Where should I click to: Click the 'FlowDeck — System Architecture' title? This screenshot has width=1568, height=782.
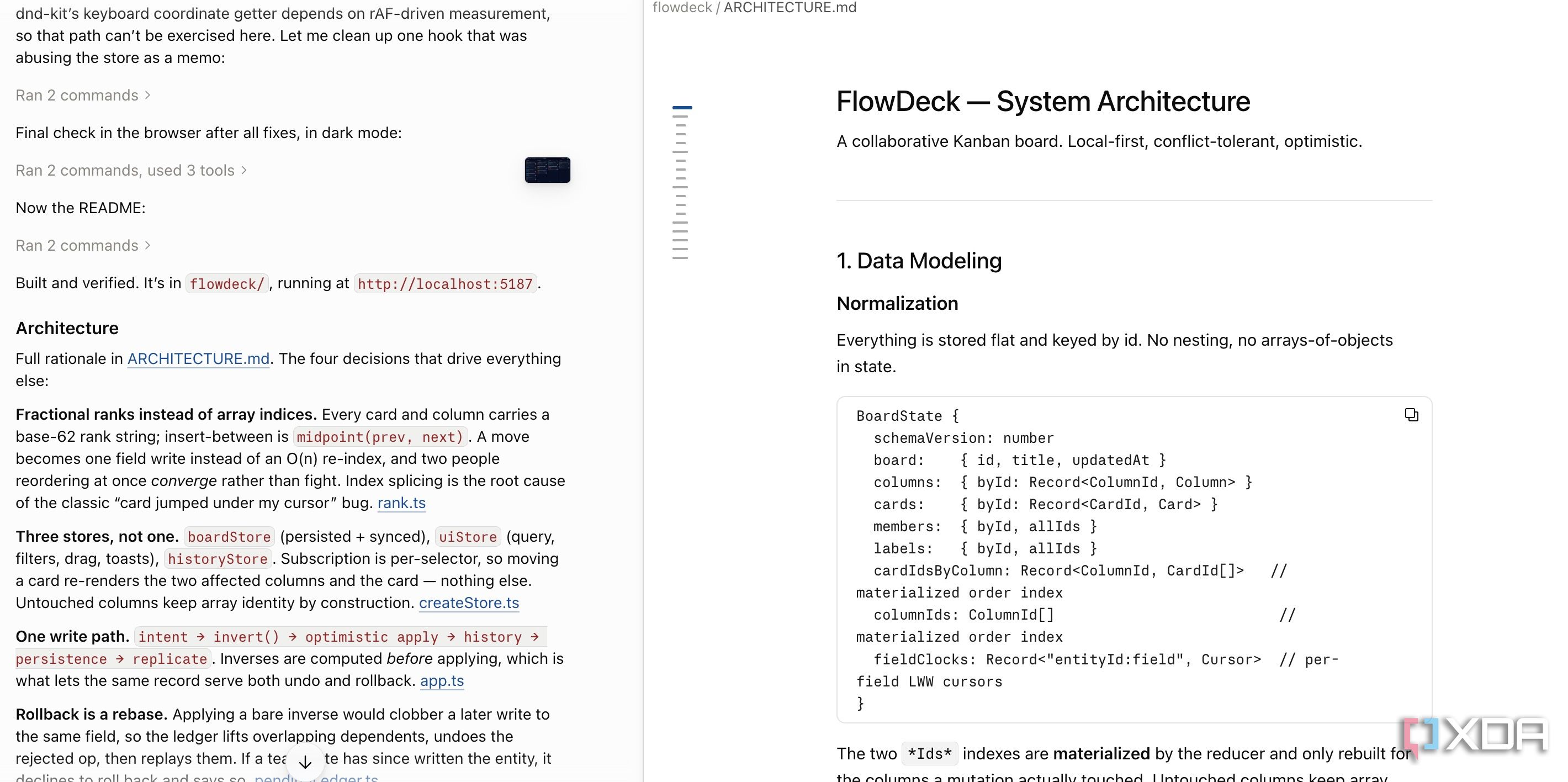click(1043, 101)
